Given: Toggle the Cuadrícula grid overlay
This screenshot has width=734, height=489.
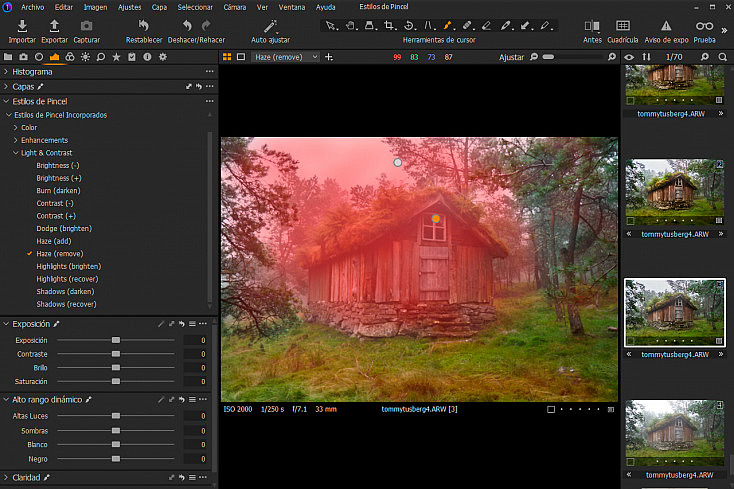Looking at the screenshot, I should click(x=623, y=31).
